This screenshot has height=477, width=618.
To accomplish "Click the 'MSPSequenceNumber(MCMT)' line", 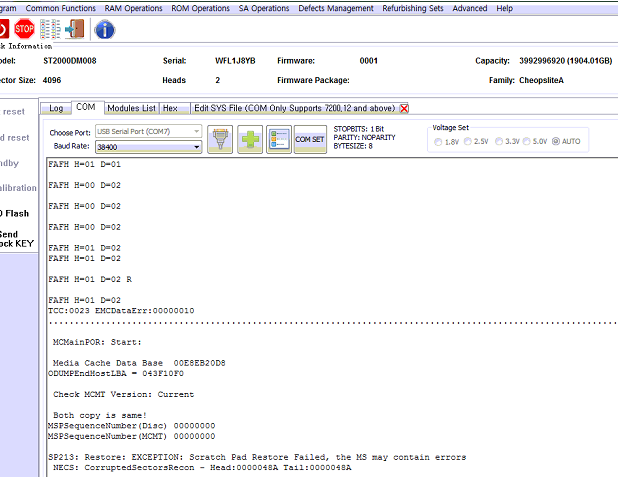I will (x=131, y=436).
